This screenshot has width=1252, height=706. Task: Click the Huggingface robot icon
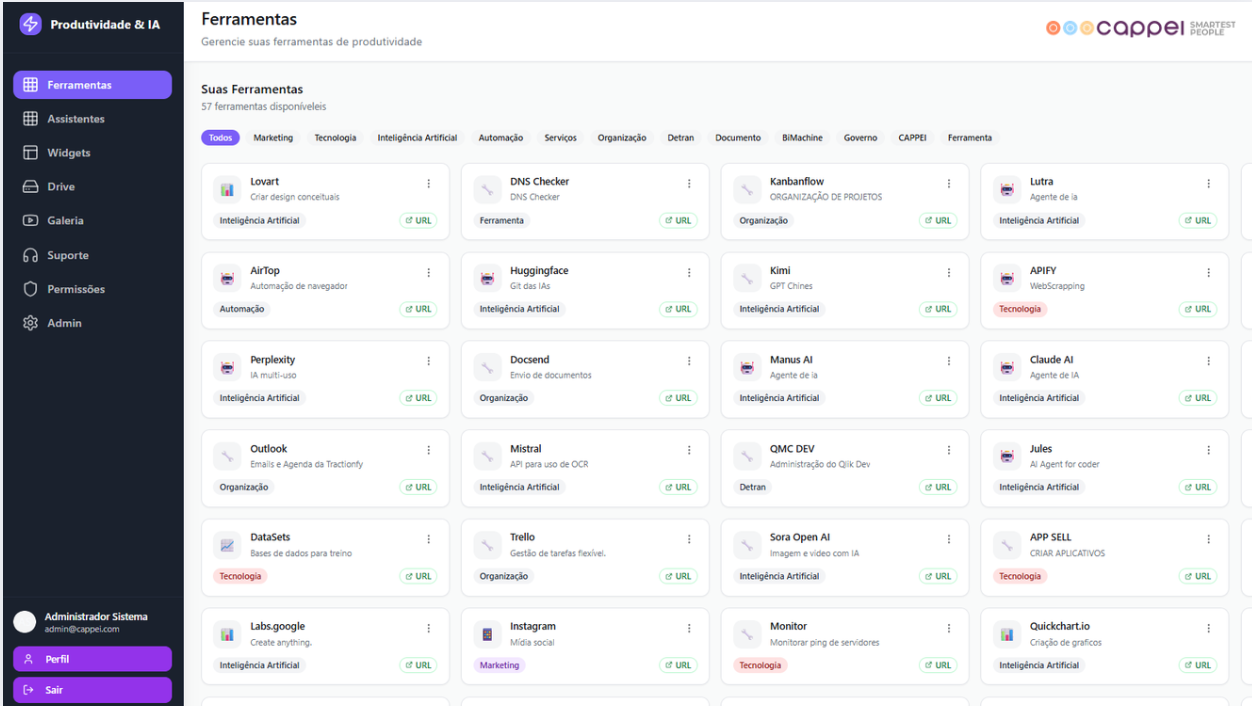point(487,278)
